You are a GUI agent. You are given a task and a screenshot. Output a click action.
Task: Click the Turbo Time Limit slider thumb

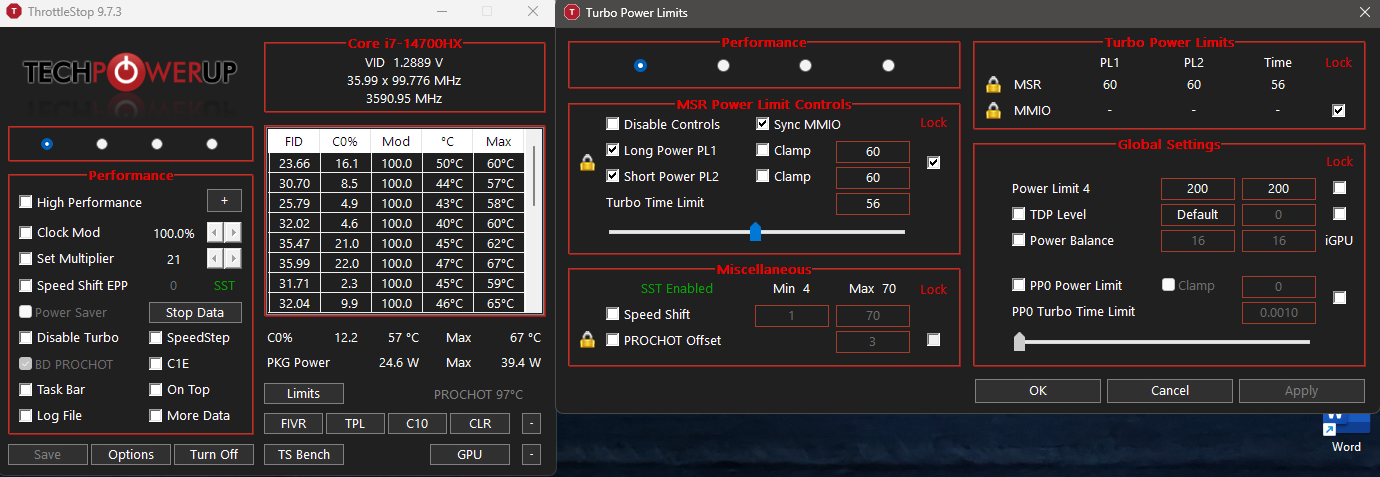(x=756, y=232)
